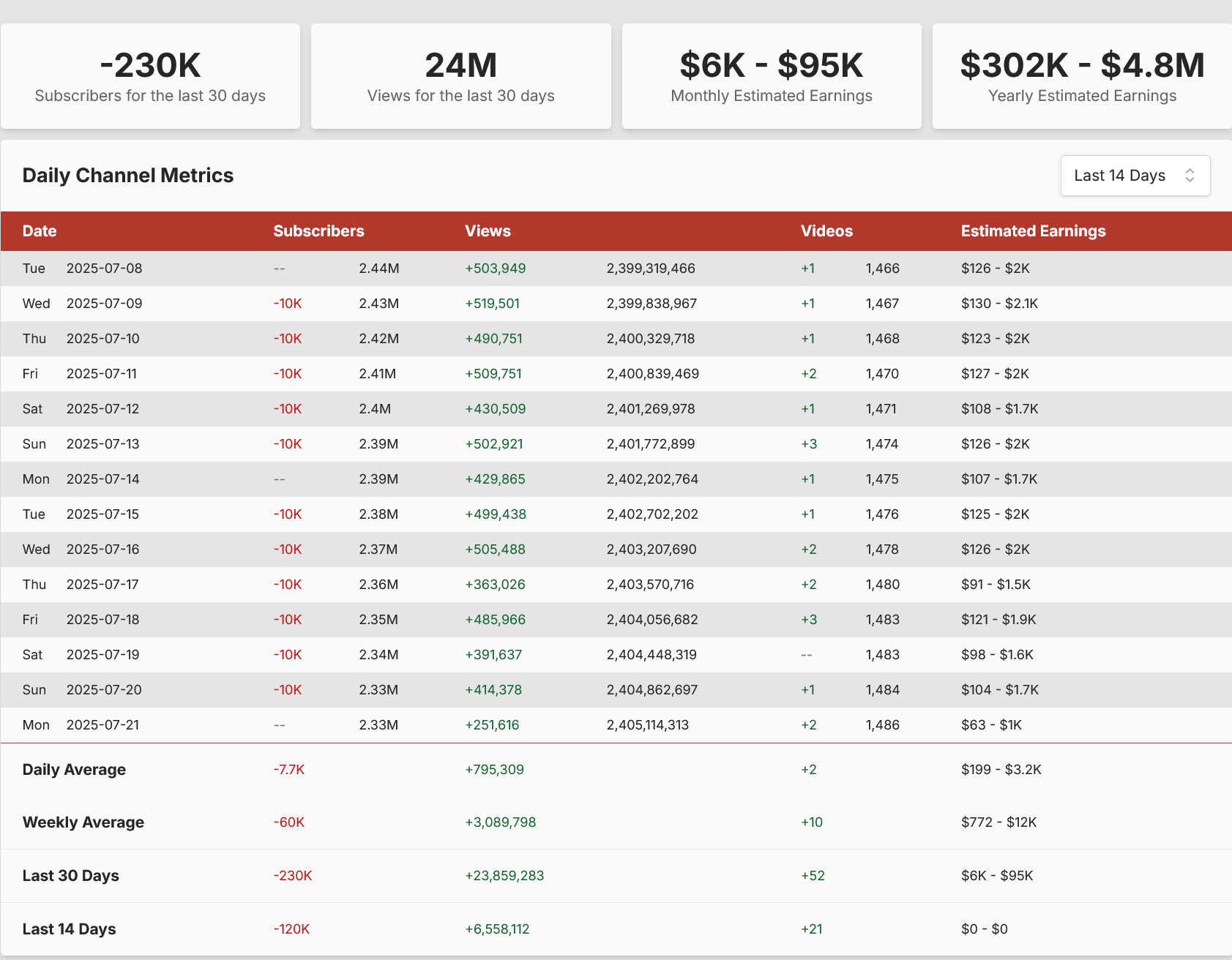Click weekly average views +3,089,798
The image size is (1232, 960).
(501, 822)
